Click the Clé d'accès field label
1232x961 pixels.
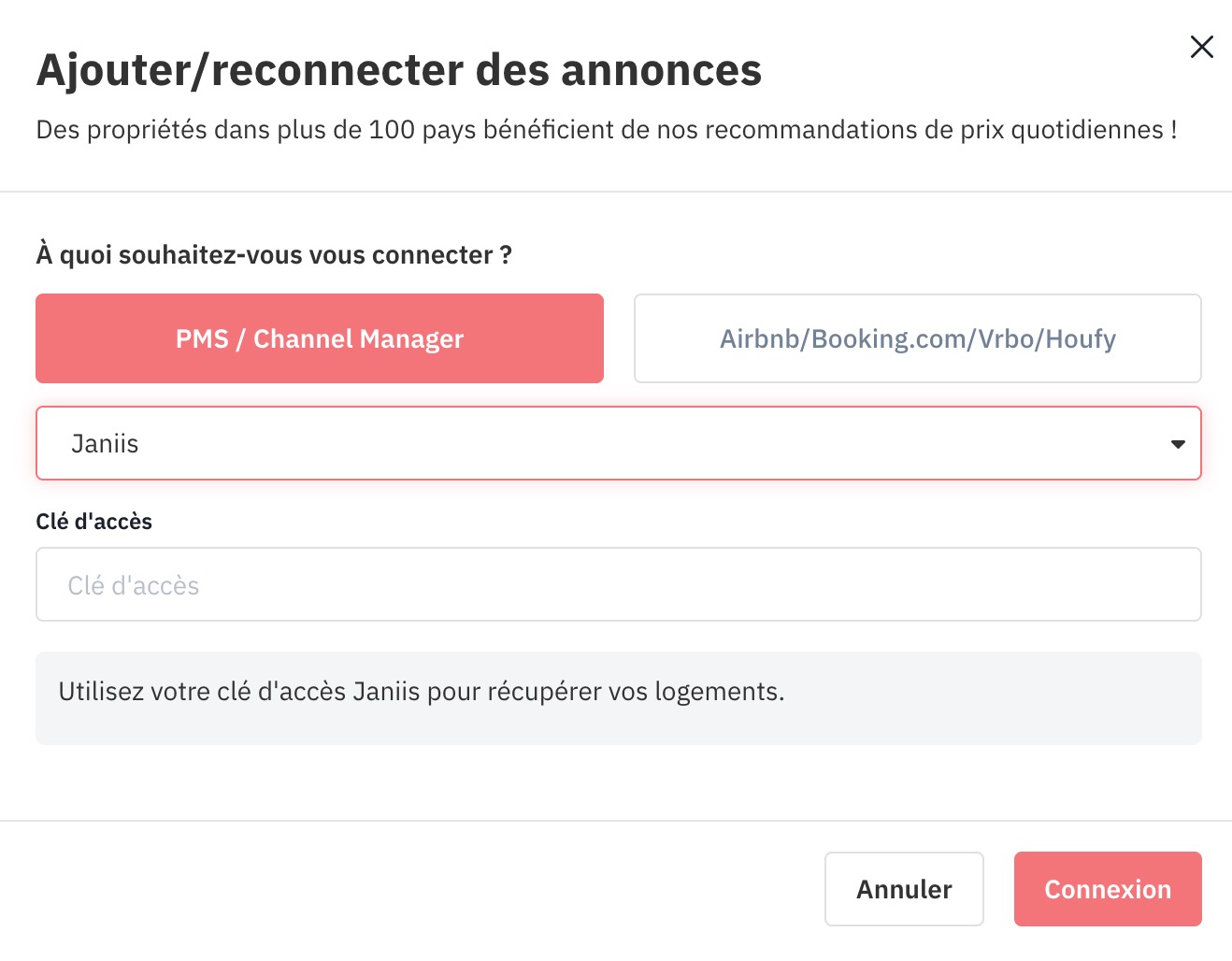coord(93,522)
